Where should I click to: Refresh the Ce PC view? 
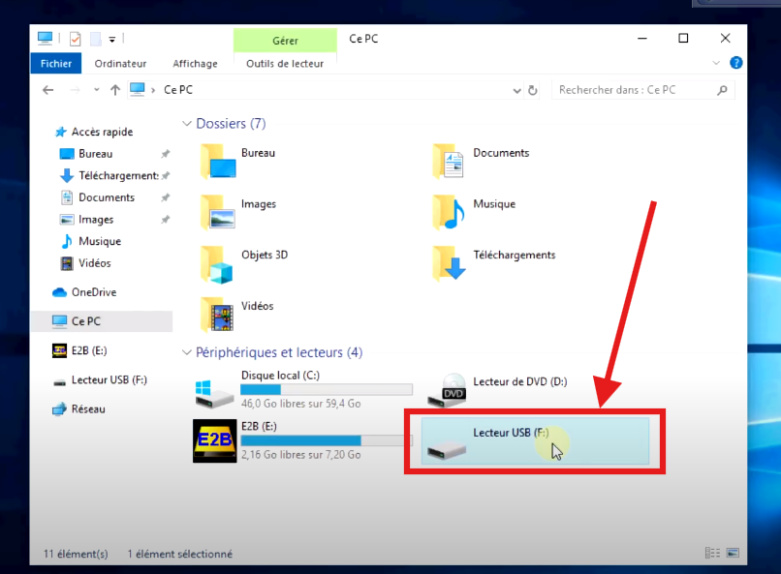click(x=532, y=90)
